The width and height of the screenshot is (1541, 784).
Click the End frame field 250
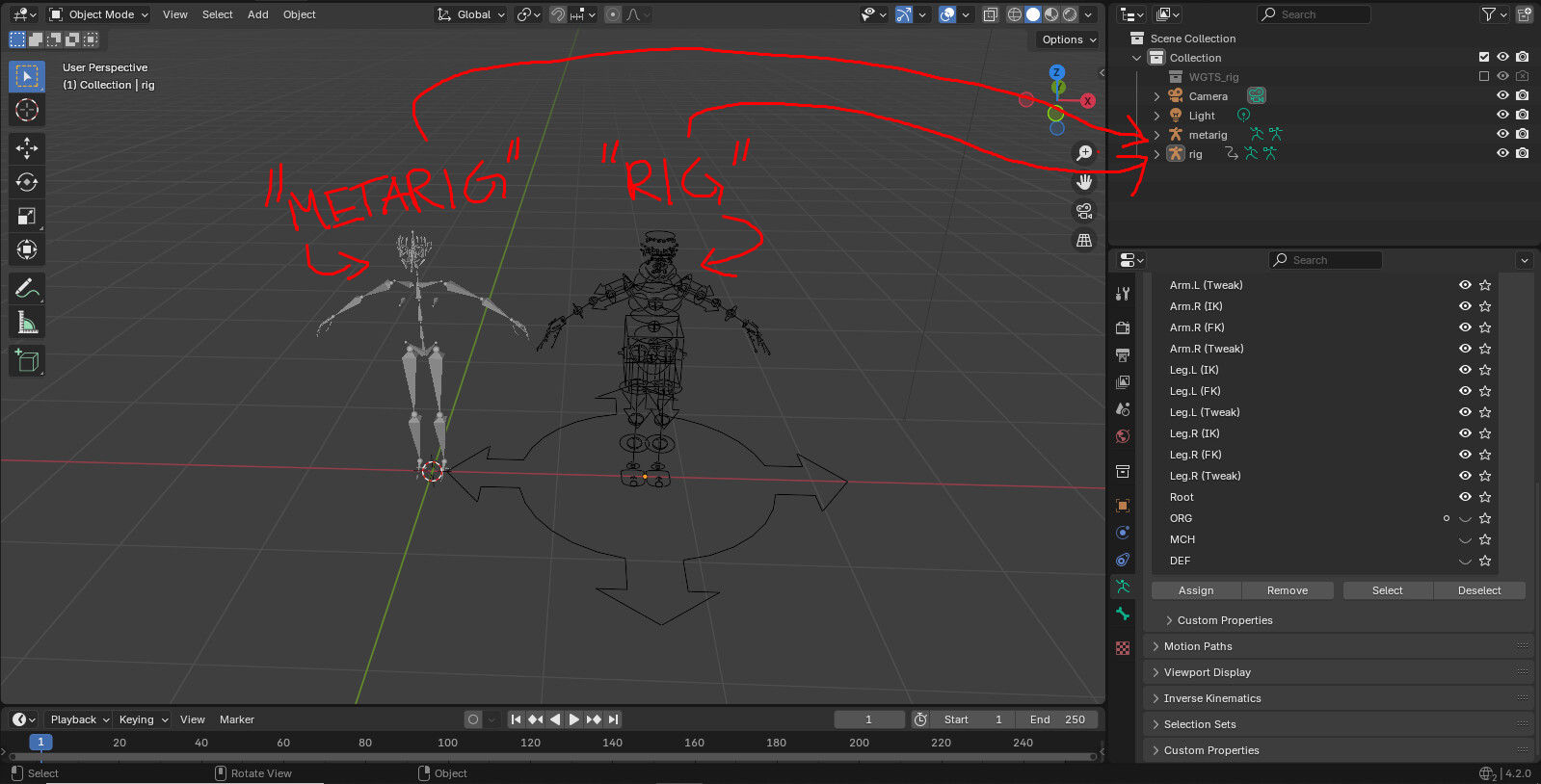pos(1057,719)
